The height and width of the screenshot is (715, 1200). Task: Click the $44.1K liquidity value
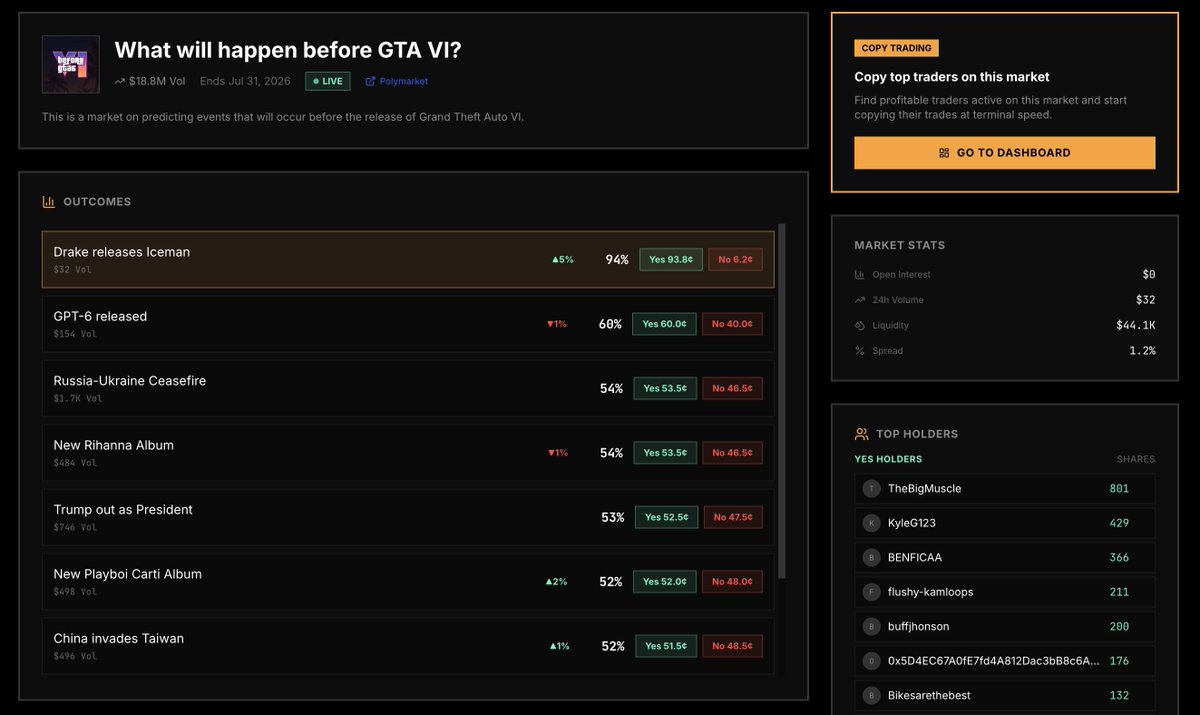click(1136, 325)
